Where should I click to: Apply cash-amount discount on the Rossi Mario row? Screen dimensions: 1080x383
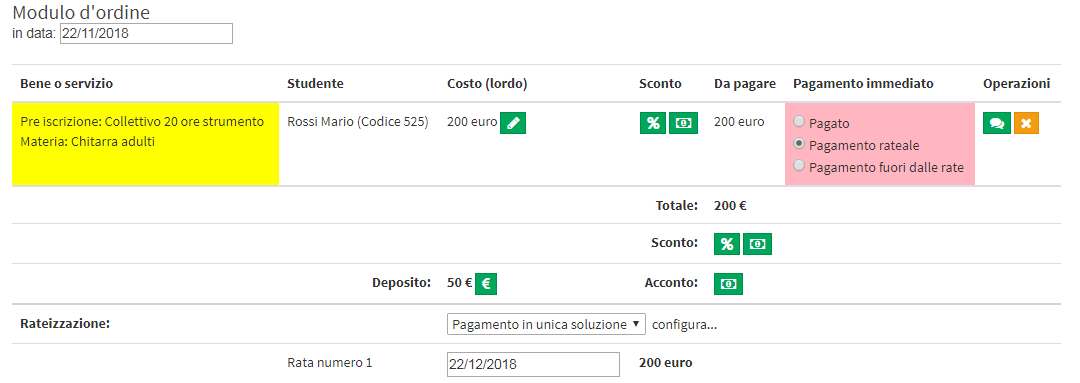[x=685, y=123]
